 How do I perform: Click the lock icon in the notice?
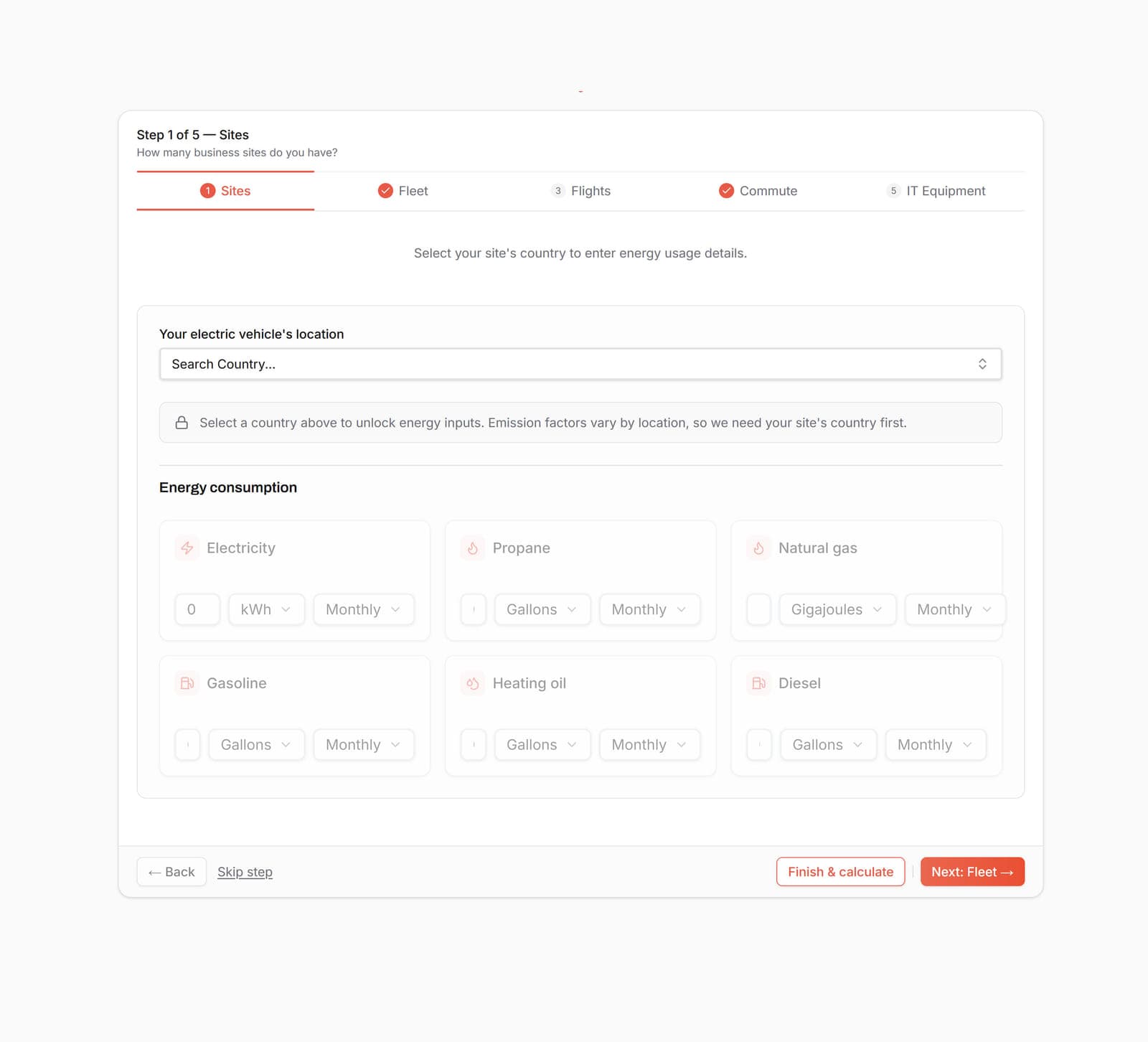182,423
